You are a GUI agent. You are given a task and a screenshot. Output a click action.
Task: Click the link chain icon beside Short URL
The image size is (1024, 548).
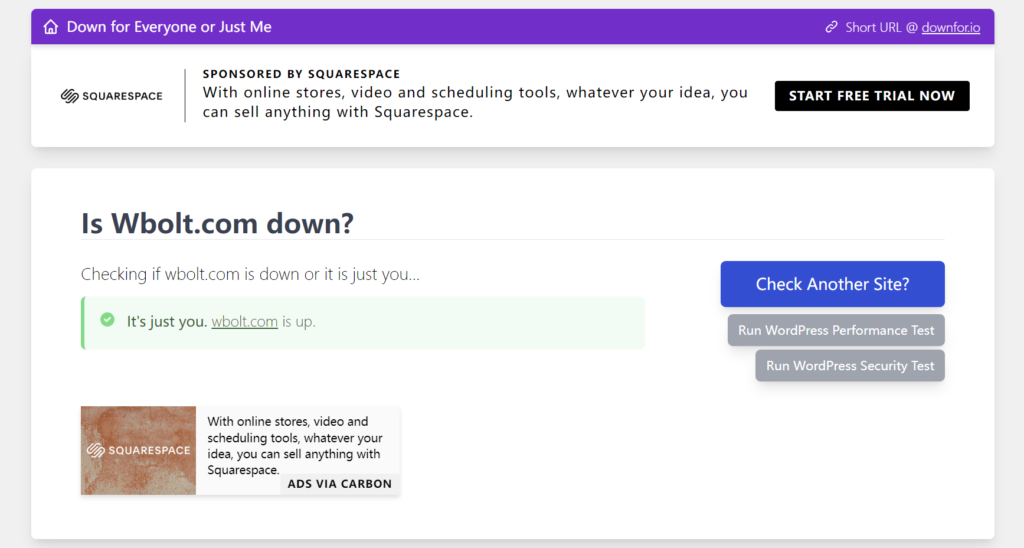(x=831, y=27)
